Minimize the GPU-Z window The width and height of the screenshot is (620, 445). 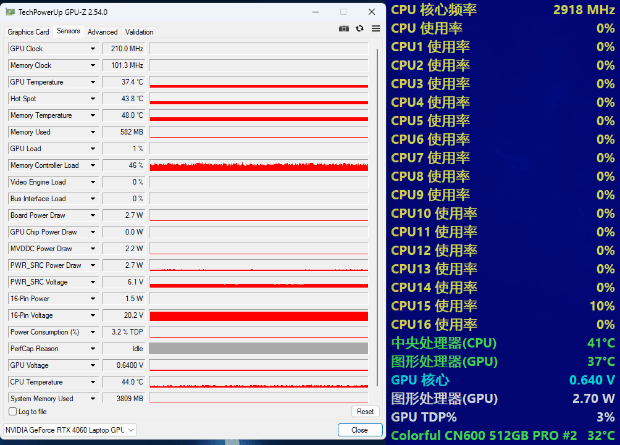316,12
